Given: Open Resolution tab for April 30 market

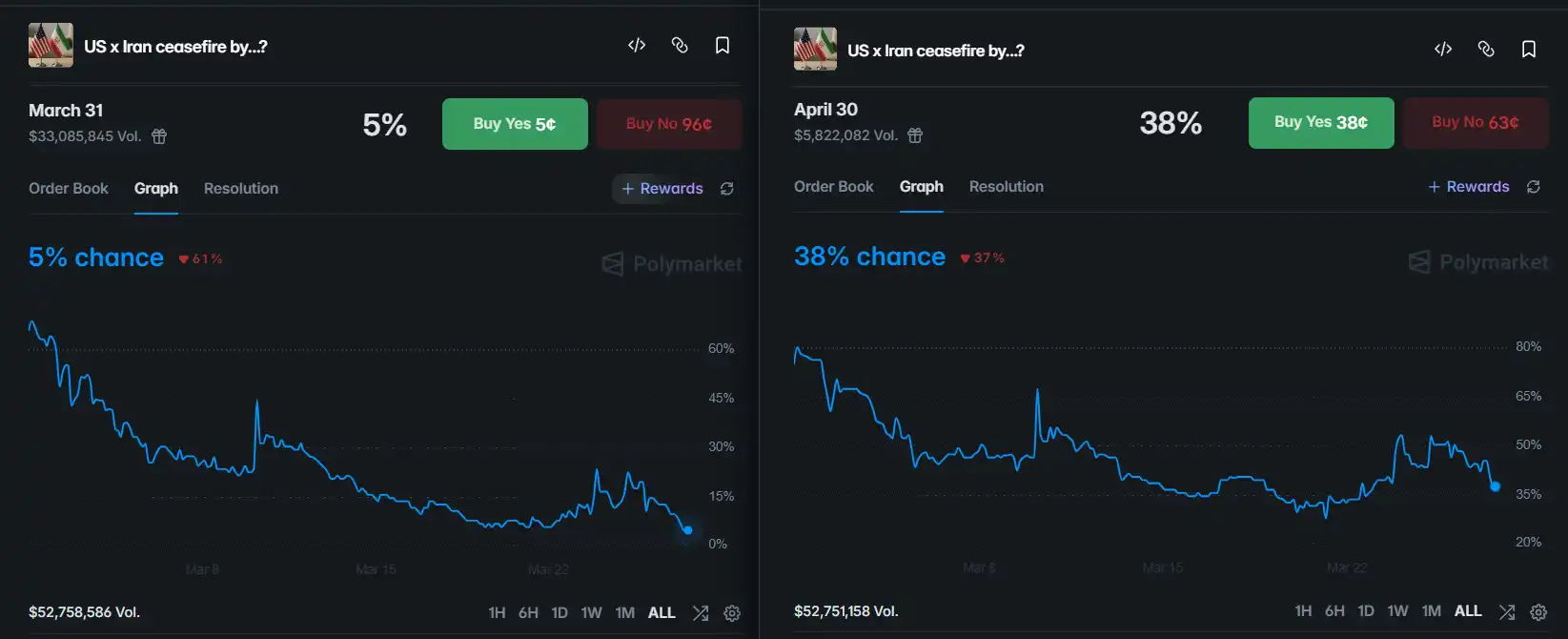Looking at the screenshot, I should pyautogui.click(x=1006, y=187).
